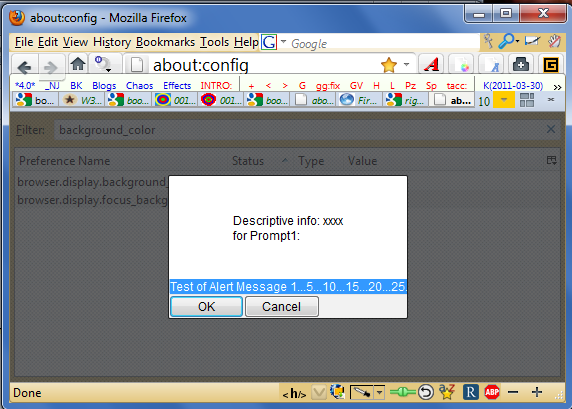572x409 pixels.
Task: Open the tab groups grid icon
Action: point(527,100)
